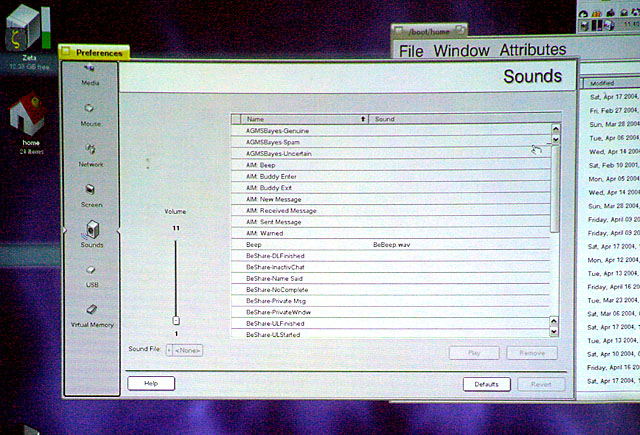Select the Sounds preferences icon

tap(91, 233)
